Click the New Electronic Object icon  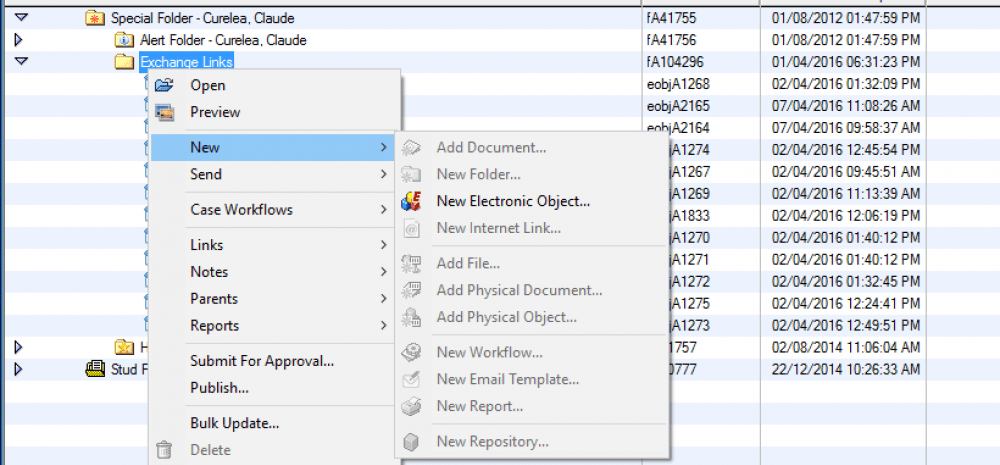pyautogui.click(x=411, y=201)
